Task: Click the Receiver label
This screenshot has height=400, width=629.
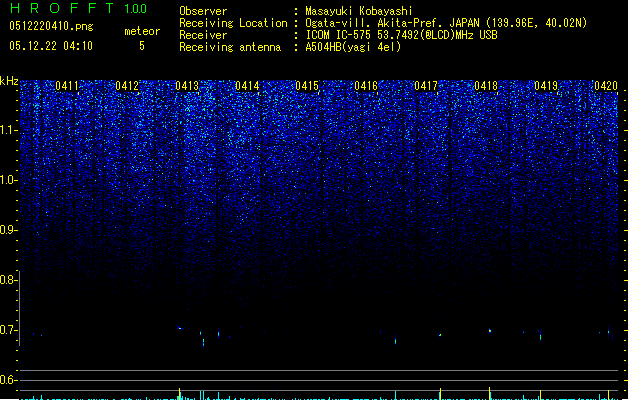Action: coord(203,35)
